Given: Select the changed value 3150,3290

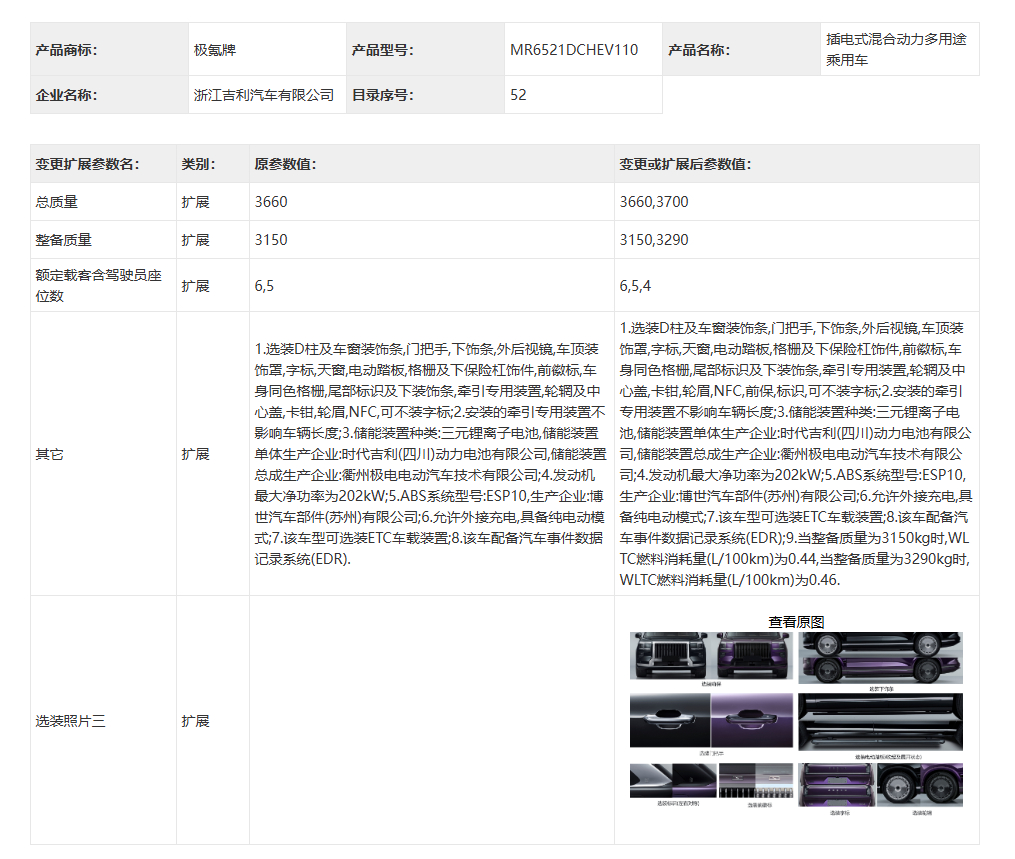Looking at the screenshot, I should point(654,240).
